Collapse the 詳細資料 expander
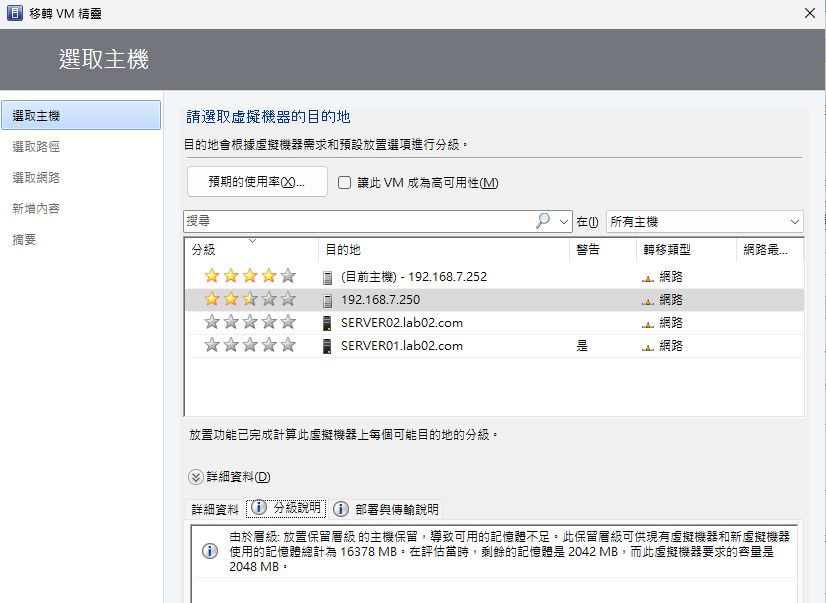Image resolution: width=826 pixels, height=603 pixels. (x=196, y=477)
